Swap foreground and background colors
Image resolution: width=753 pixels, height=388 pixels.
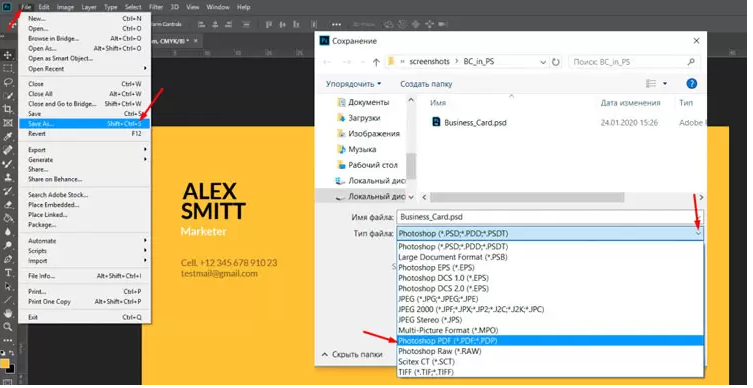coord(12,353)
